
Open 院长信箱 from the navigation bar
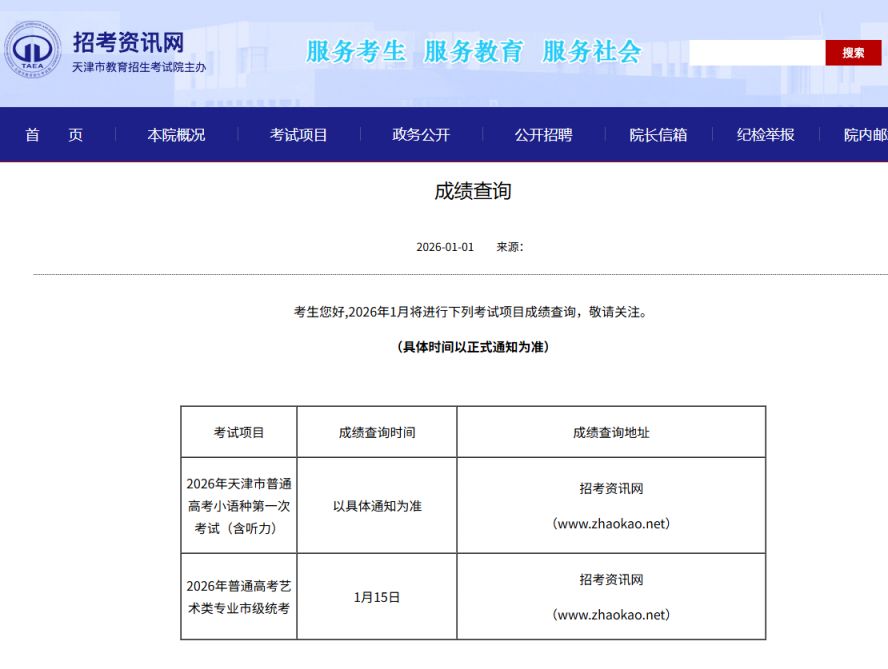click(658, 135)
